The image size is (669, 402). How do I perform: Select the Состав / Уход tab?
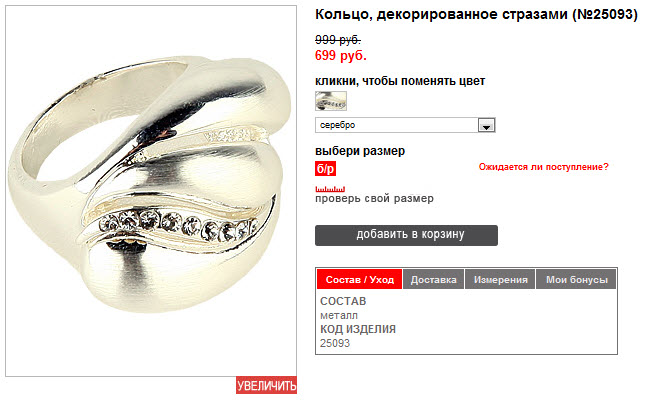pos(359,280)
